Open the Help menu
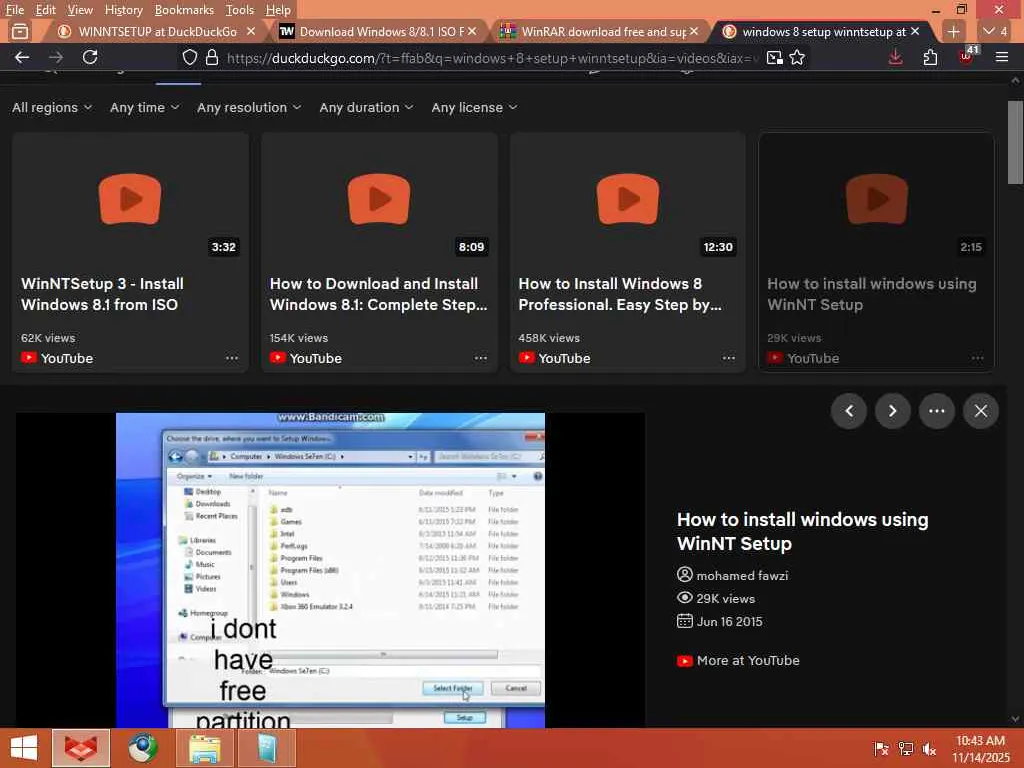The width and height of the screenshot is (1024, 768). 278,10
